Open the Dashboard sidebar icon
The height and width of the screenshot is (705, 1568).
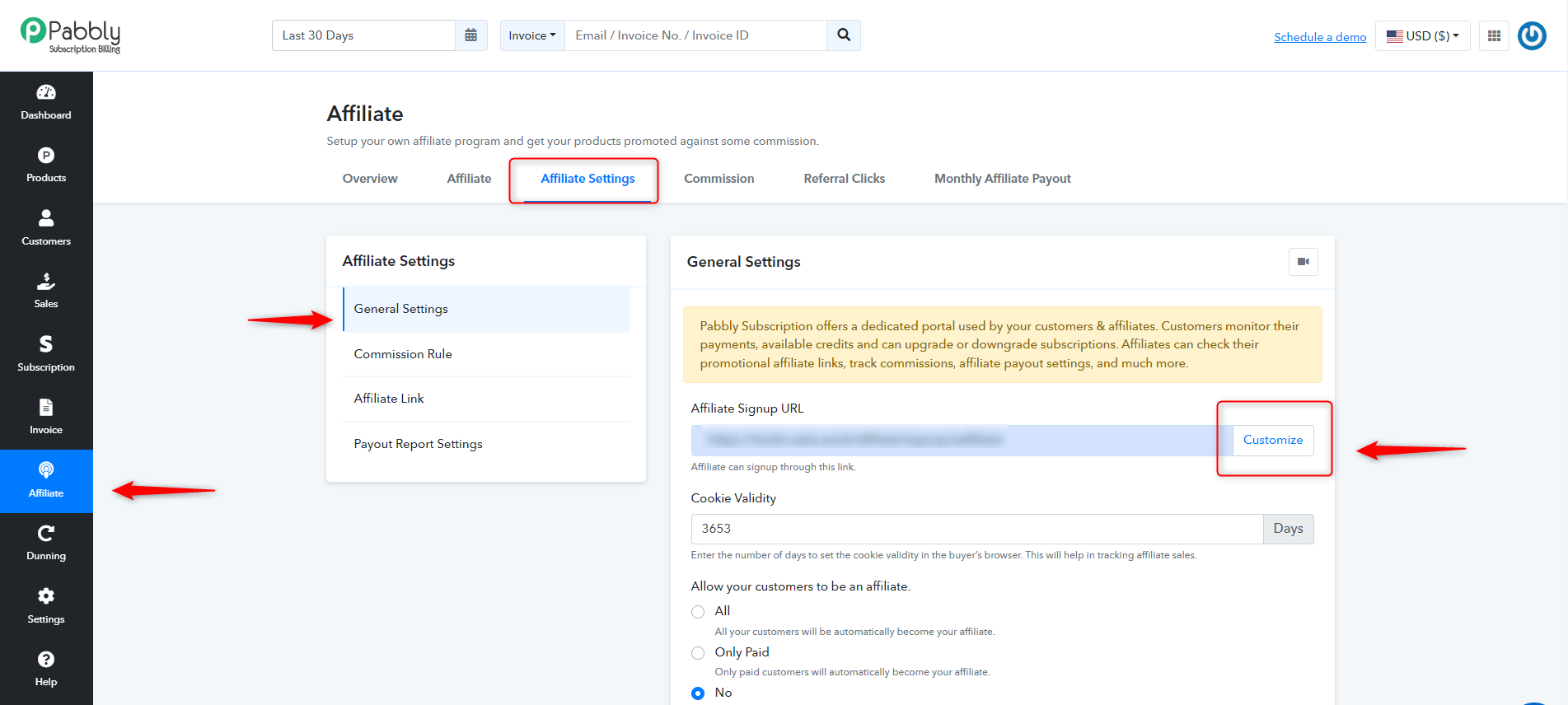click(x=46, y=103)
